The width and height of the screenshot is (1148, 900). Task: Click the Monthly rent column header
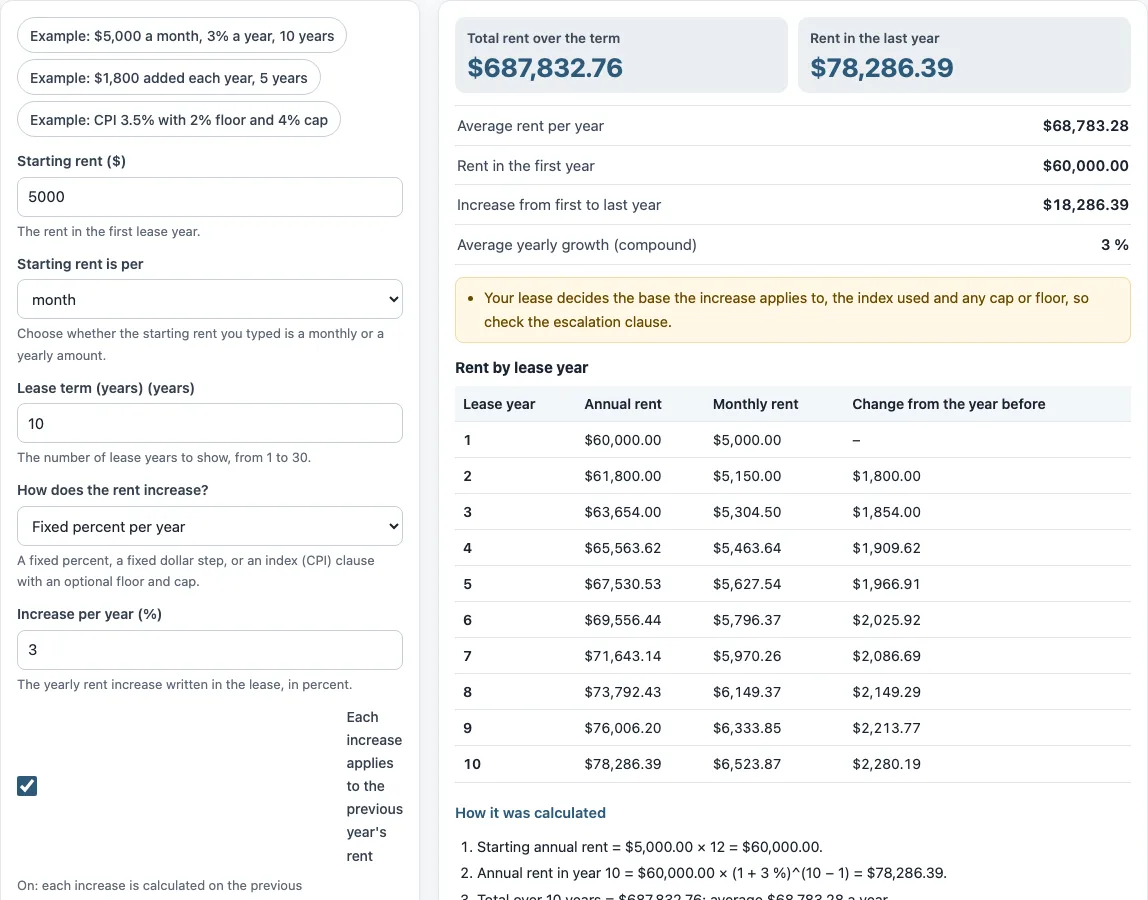pos(756,404)
